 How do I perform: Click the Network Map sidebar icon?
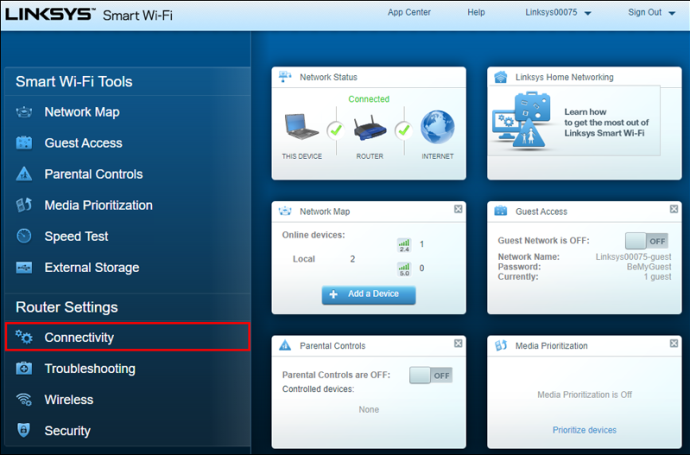click(24, 112)
